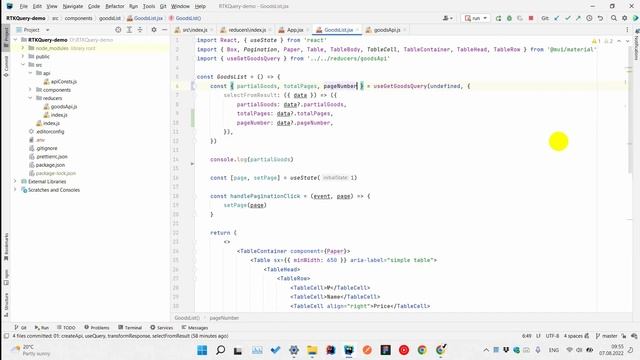
Task: Open the Refactor menu
Action: (115, 7)
